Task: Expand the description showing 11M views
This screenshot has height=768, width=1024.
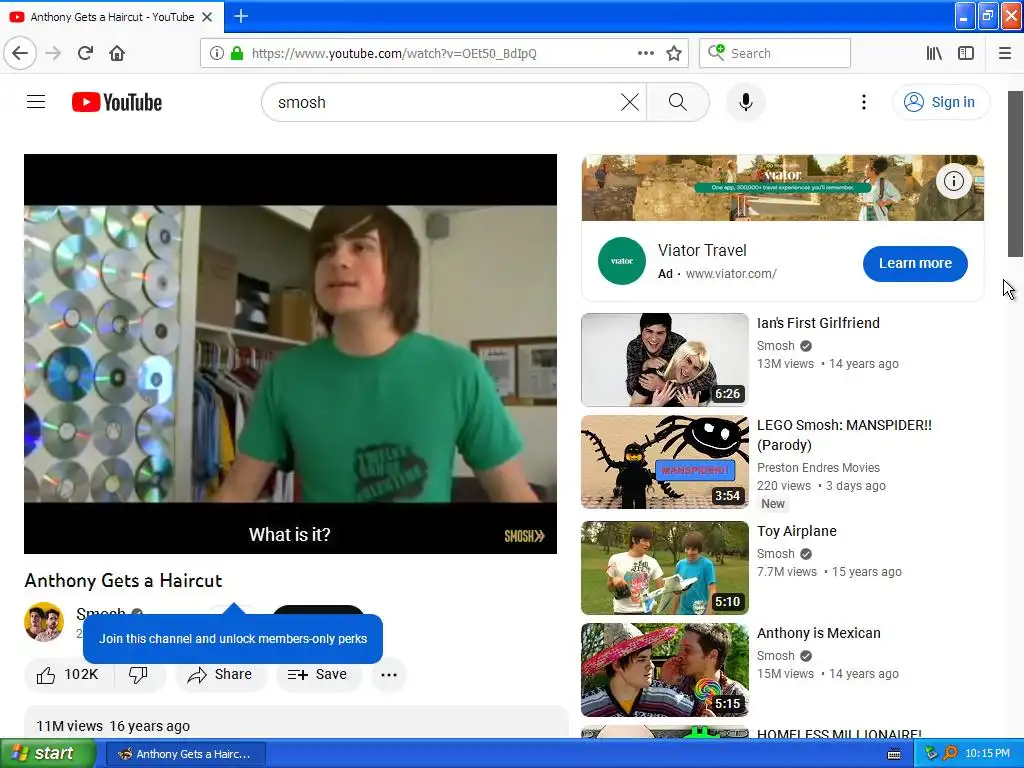Action: pos(296,723)
